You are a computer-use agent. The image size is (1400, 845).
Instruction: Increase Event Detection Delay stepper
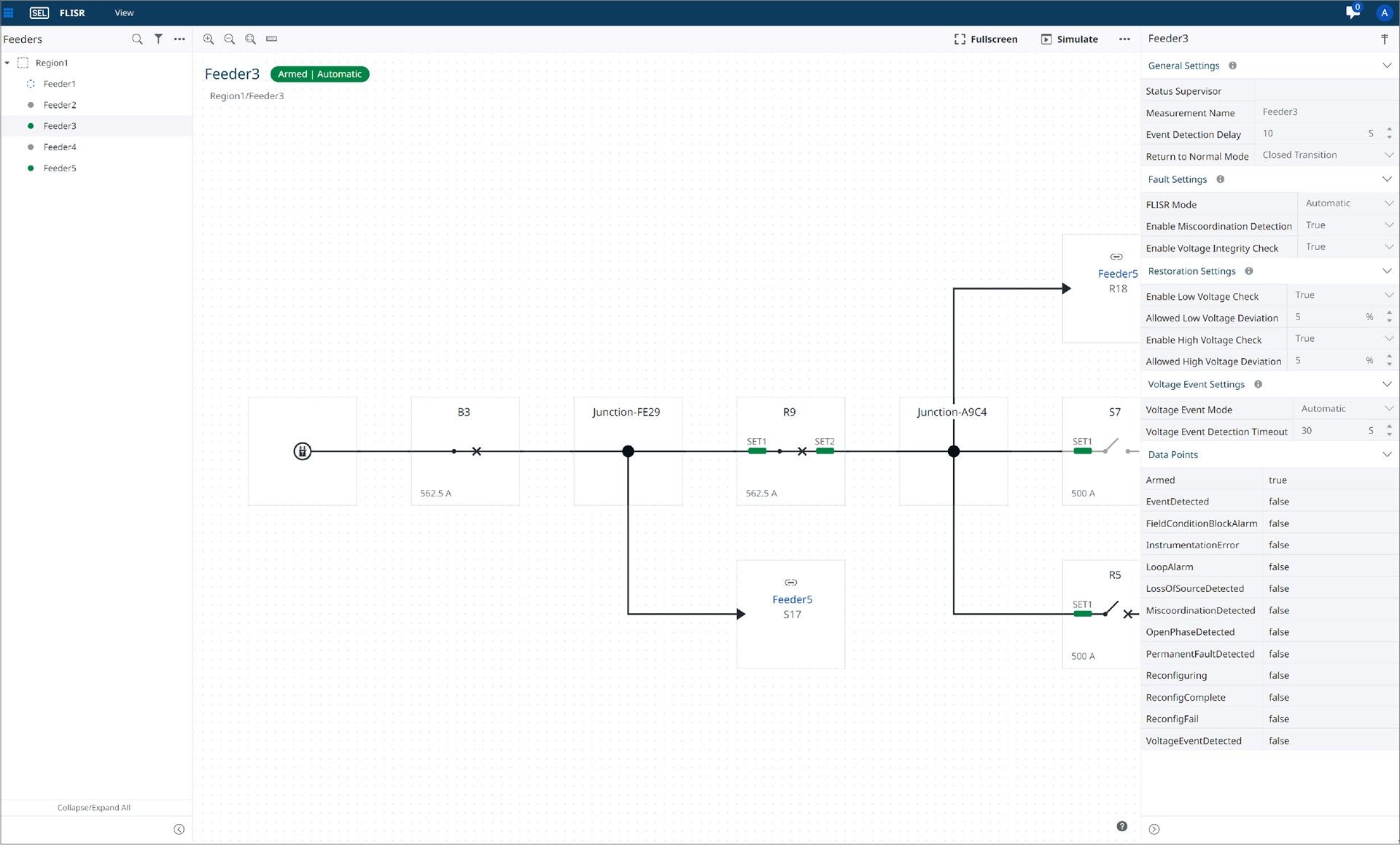click(1389, 130)
